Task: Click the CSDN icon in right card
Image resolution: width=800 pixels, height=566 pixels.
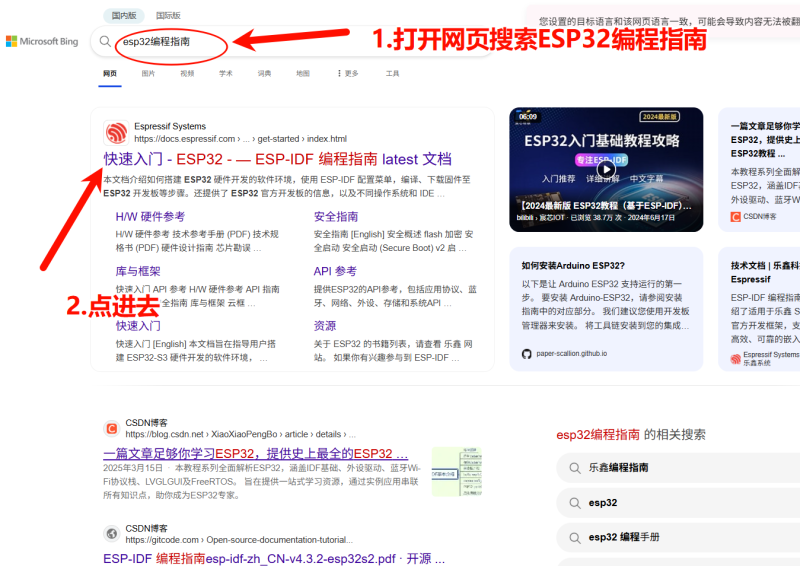Action: (735, 217)
